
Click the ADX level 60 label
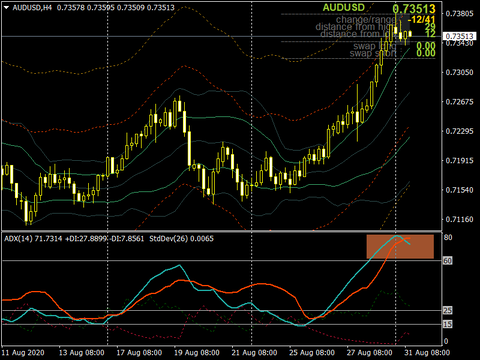448,261
